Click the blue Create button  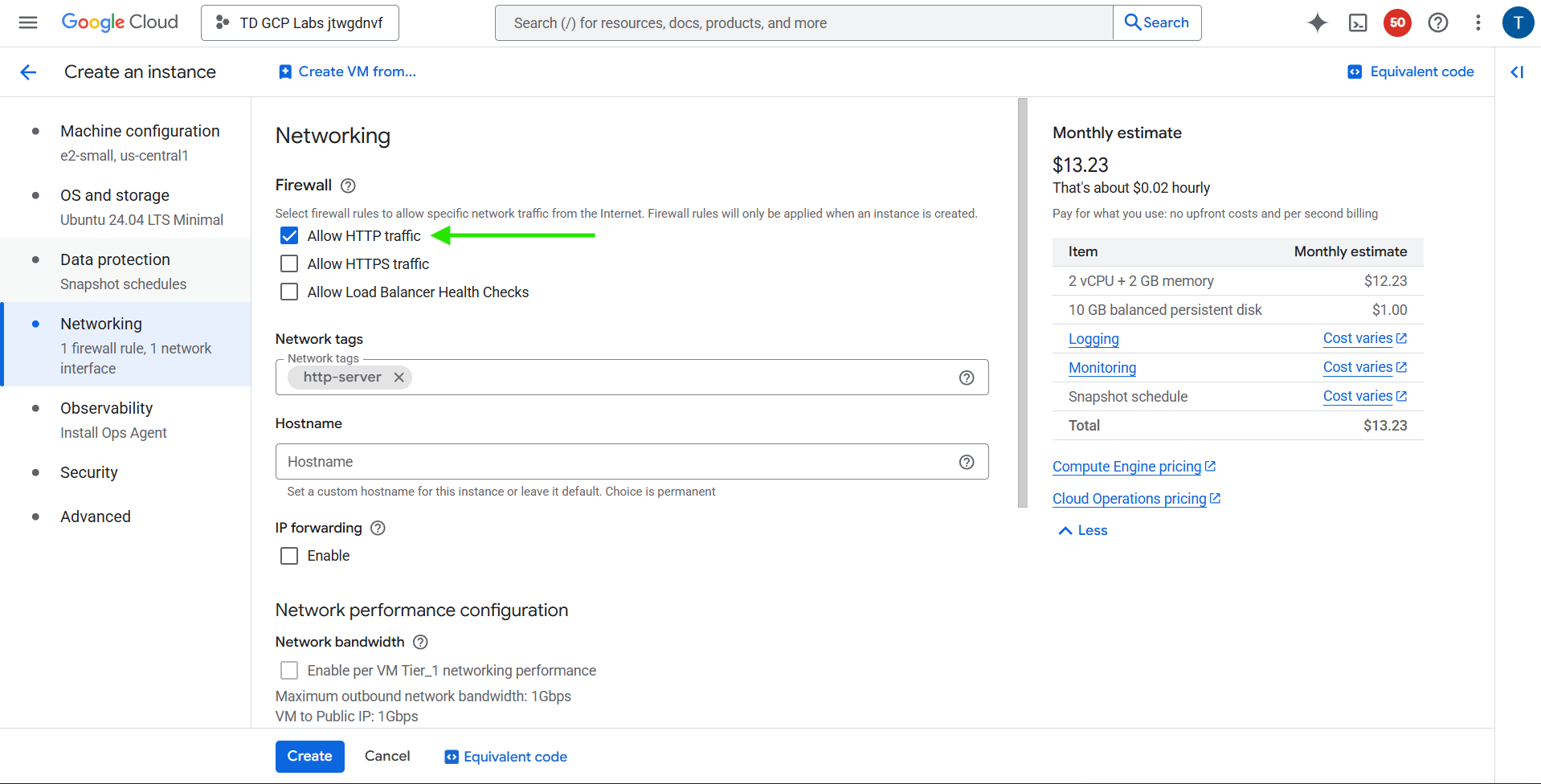[x=309, y=756]
